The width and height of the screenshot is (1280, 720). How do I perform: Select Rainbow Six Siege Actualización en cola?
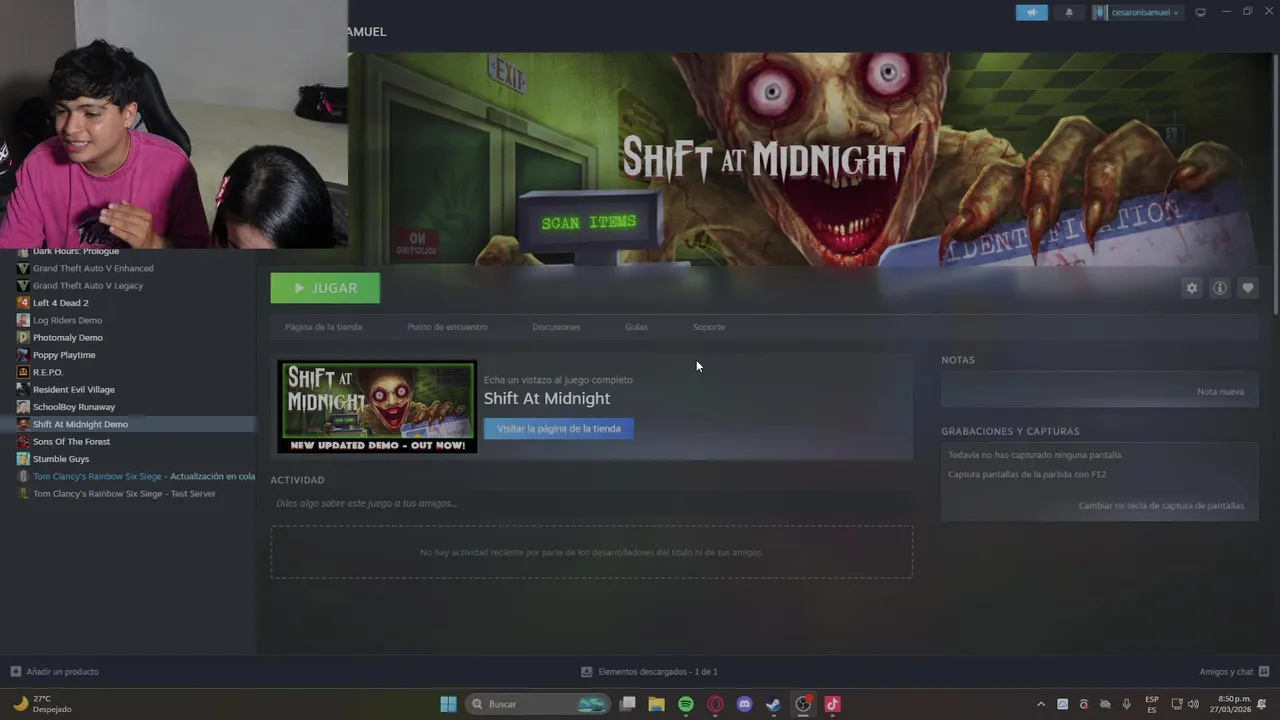[x=144, y=476]
